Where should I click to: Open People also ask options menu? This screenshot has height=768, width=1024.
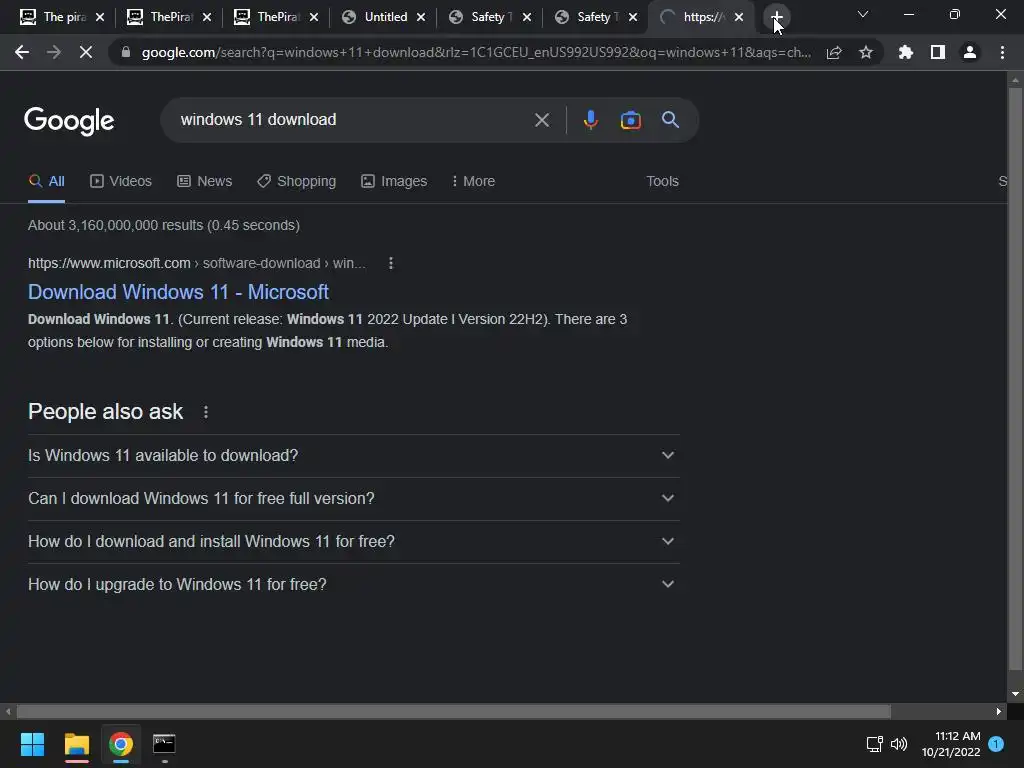tap(206, 412)
